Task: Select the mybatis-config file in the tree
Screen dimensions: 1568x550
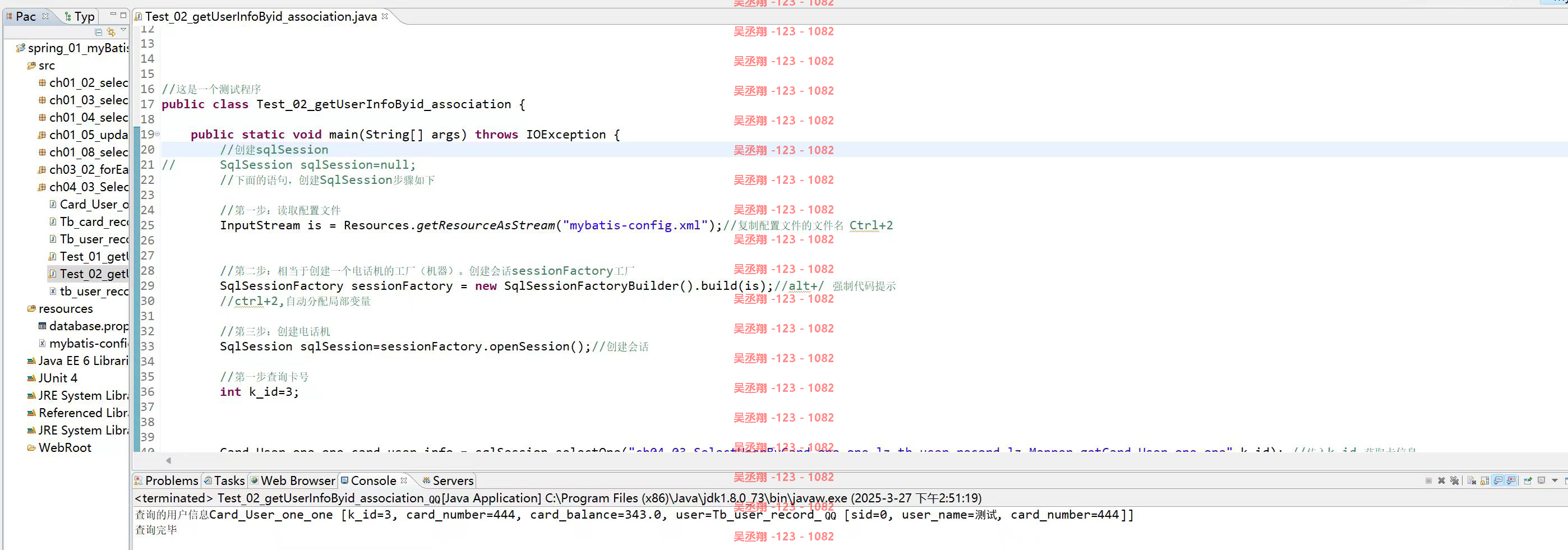Action: click(84, 343)
